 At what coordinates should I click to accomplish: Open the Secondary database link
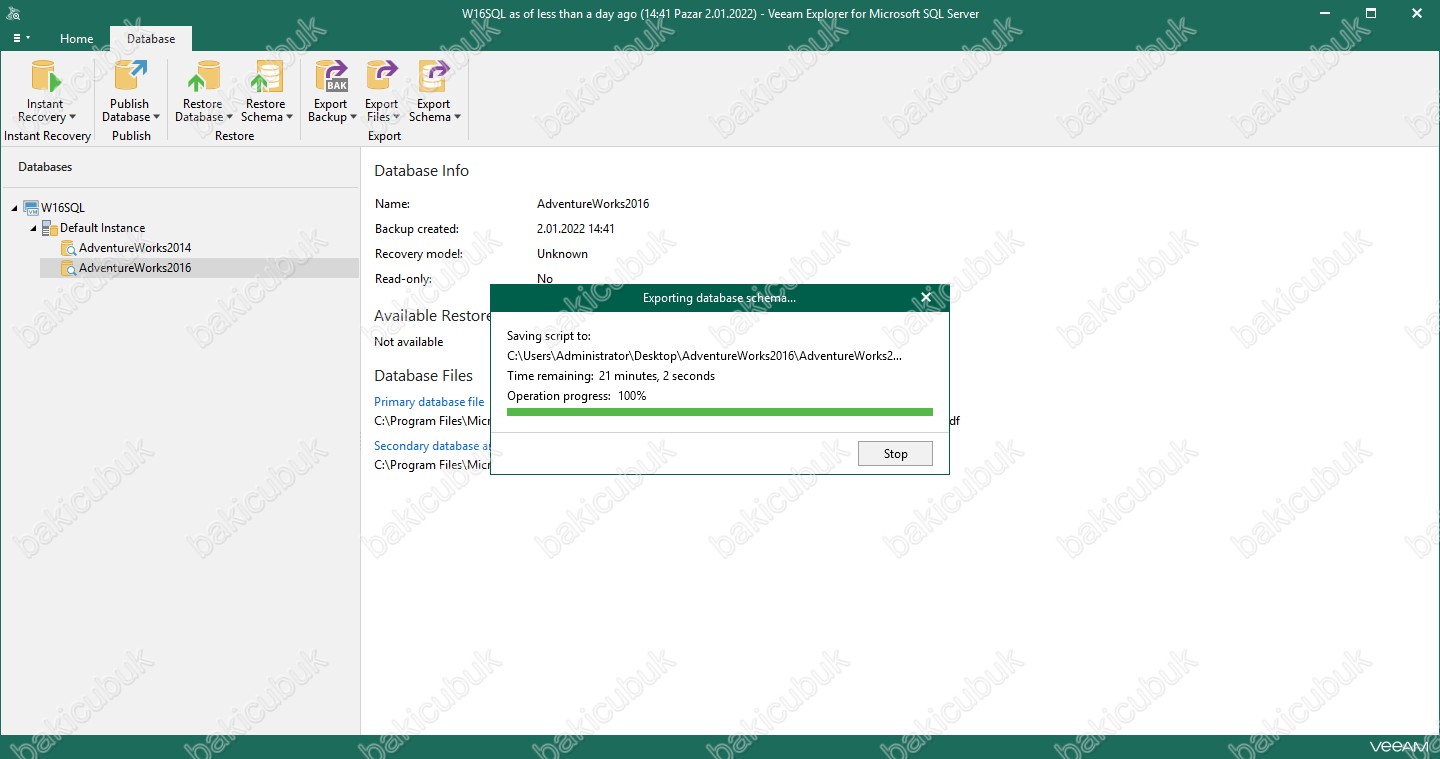click(432, 446)
